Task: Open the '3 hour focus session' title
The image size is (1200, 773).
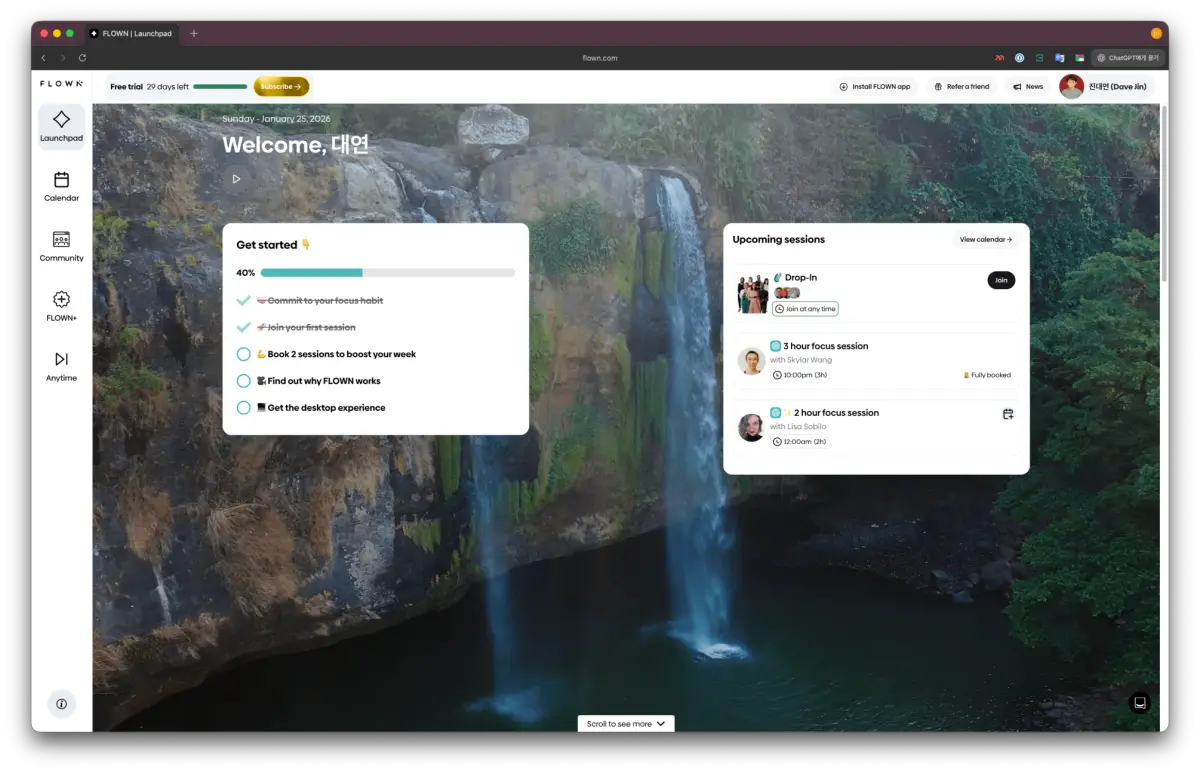Action: pos(826,346)
